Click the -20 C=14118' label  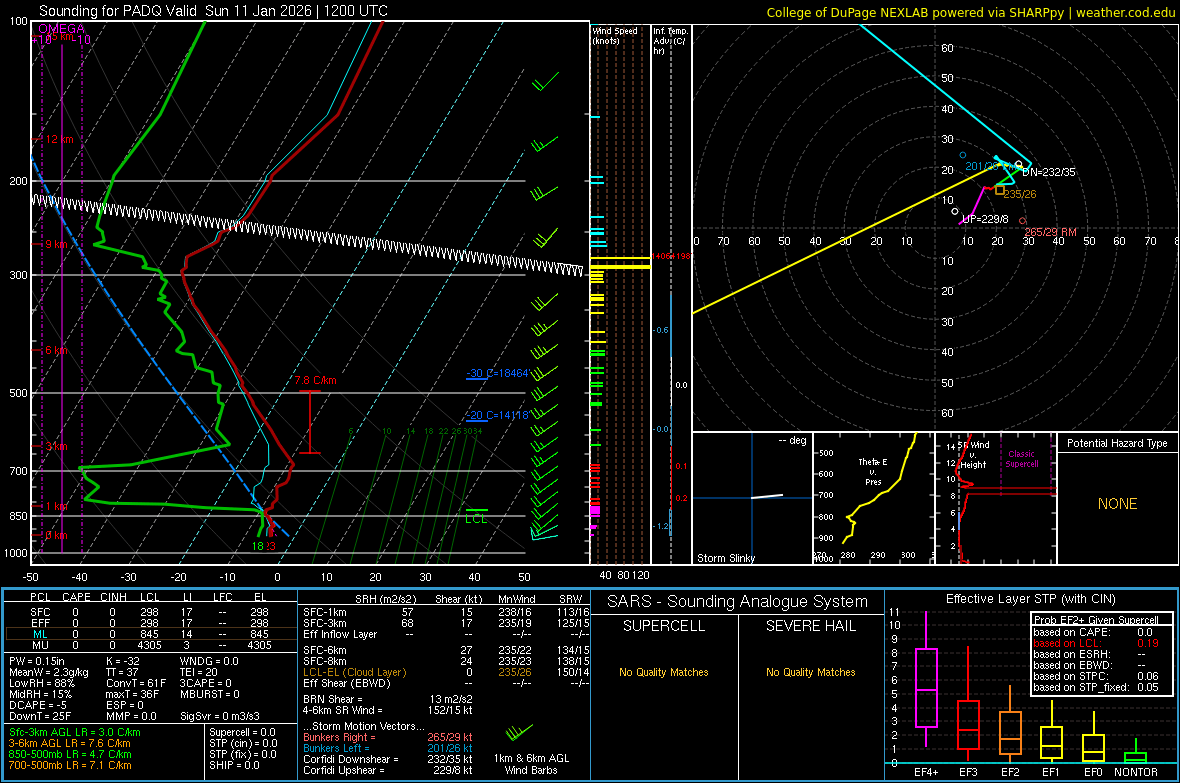pos(497,415)
